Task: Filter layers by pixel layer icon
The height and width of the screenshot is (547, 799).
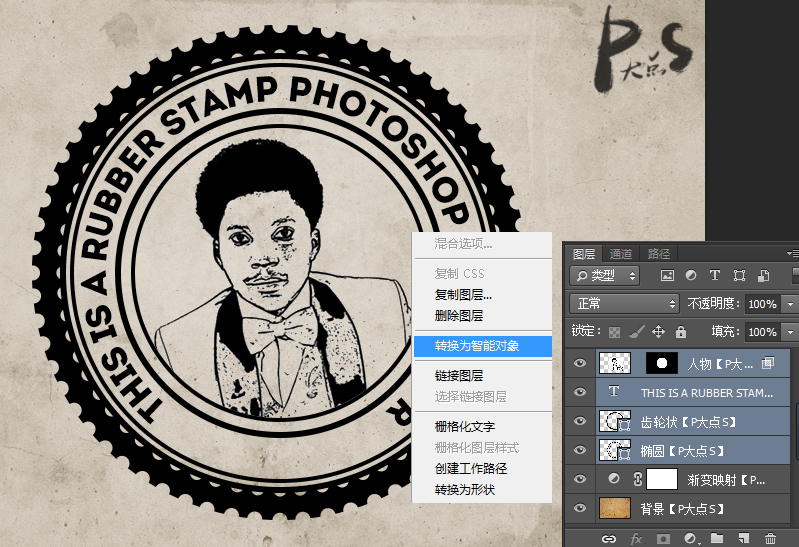Action: 667,276
